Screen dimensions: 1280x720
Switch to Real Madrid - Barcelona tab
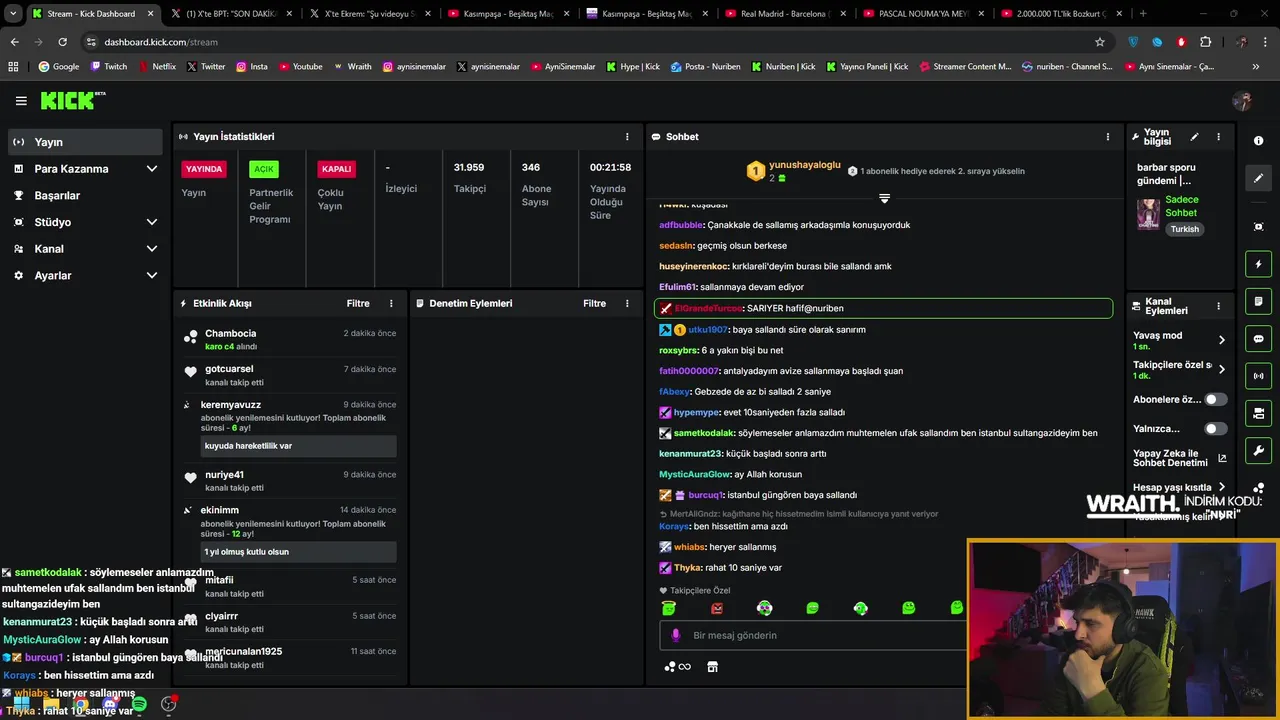(x=783, y=14)
